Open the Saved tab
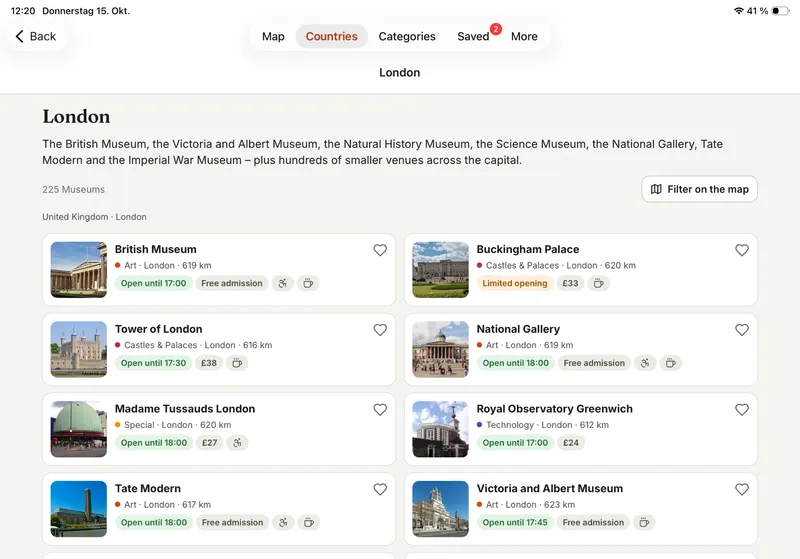 pyautogui.click(x=473, y=36)
